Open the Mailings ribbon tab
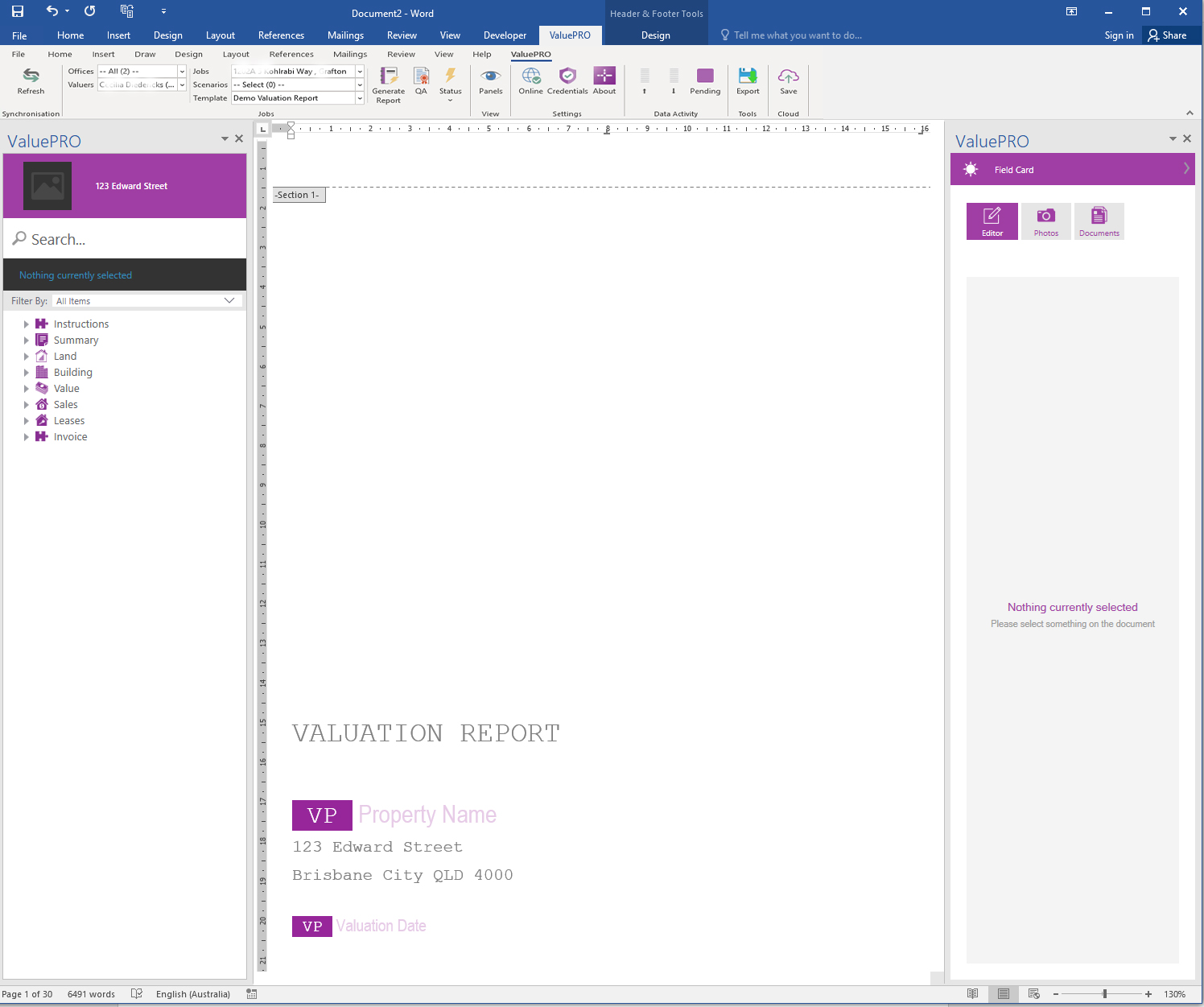The height and width of the screenshot is (1007, 1204). 345,35
